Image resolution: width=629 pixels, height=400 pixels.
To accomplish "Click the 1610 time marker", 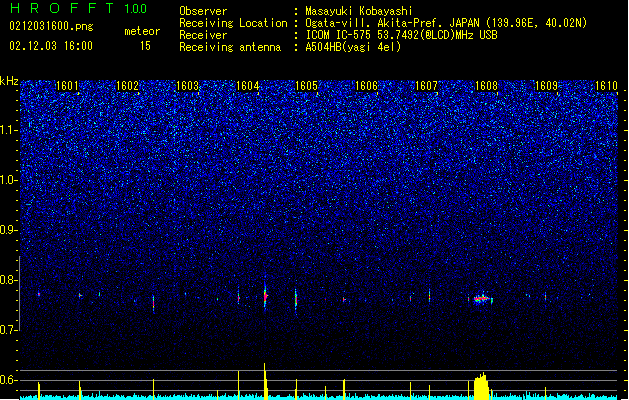I will click(606, 86).
